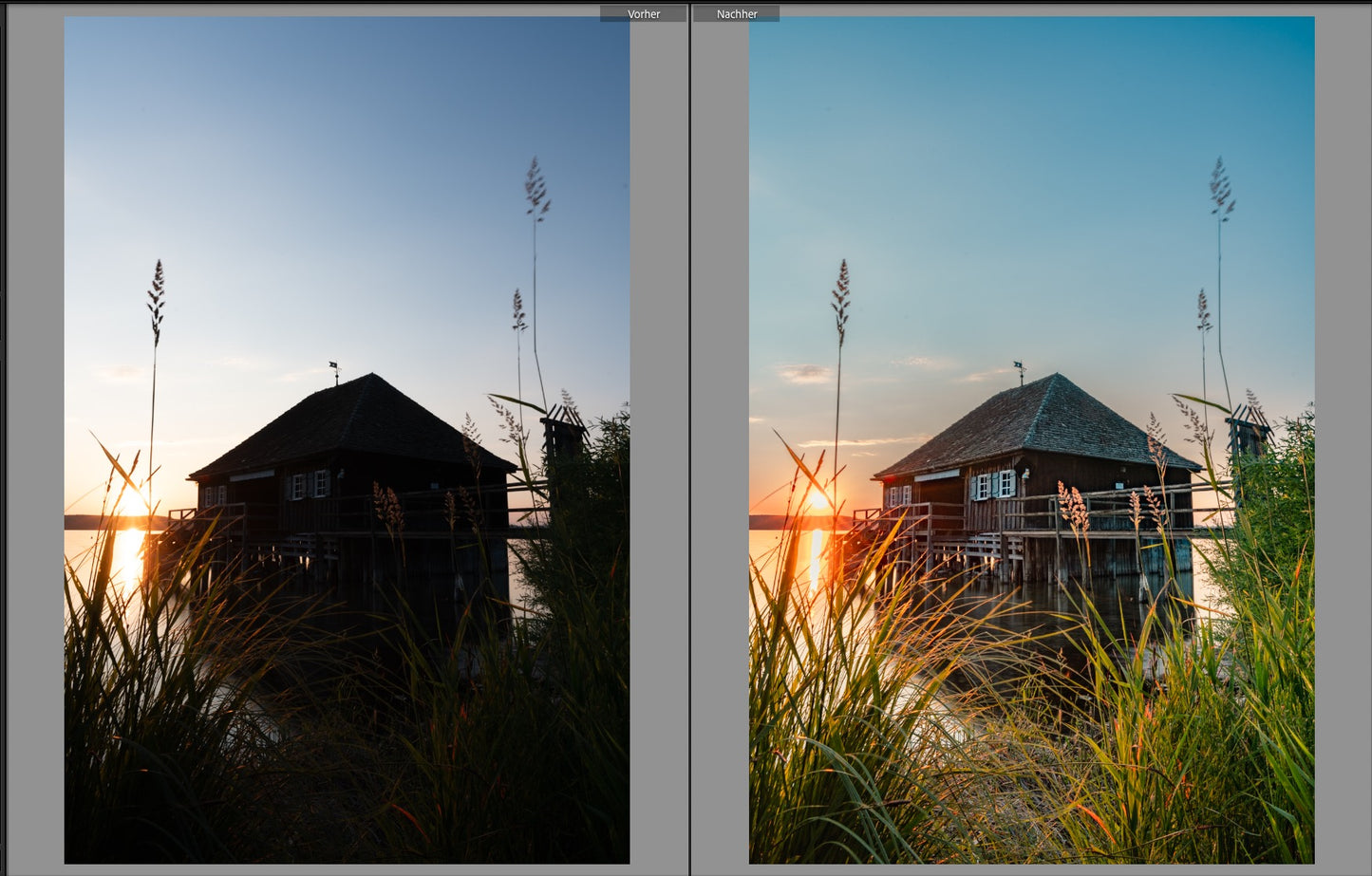Click the weather vane in the Vorher photo
Image resolution: width=1372 pixels, height=876 pixels.
coord(334,369)
